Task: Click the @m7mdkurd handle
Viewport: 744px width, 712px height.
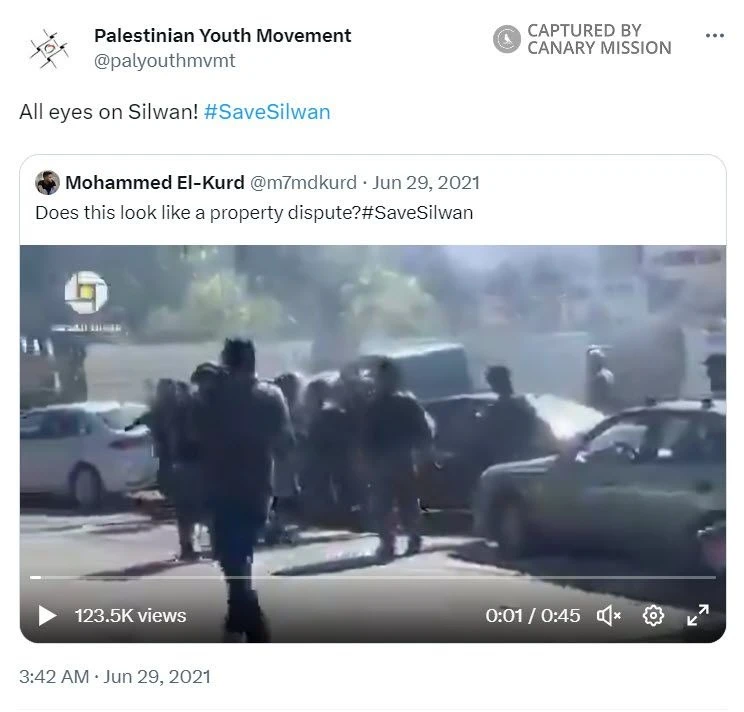Action: point(303,183)
